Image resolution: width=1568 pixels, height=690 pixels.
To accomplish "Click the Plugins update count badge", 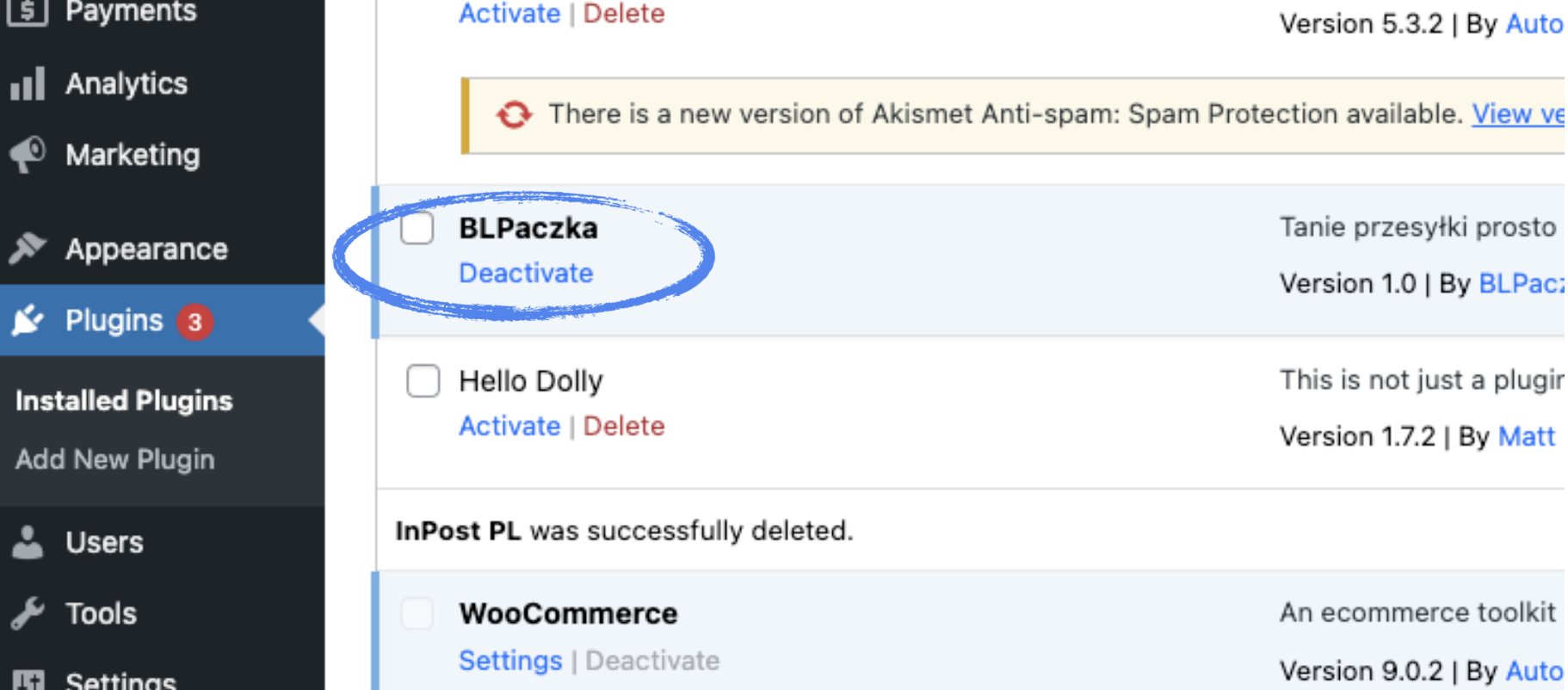I will 195,322.
